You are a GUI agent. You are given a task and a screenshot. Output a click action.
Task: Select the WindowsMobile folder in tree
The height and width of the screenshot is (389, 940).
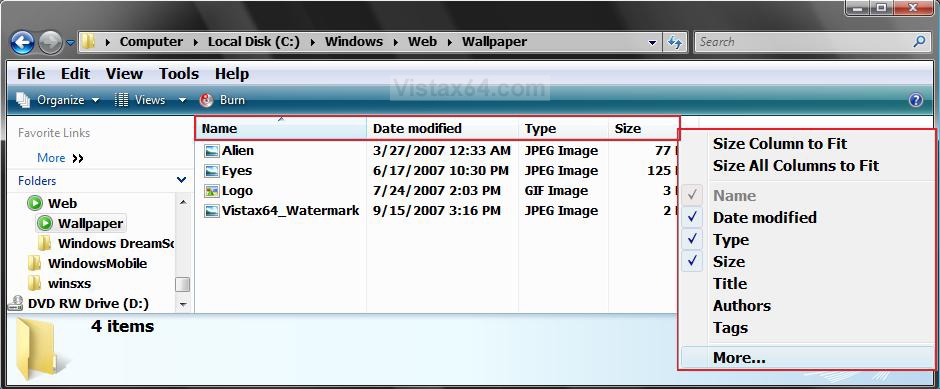click(x=97, y=264)
